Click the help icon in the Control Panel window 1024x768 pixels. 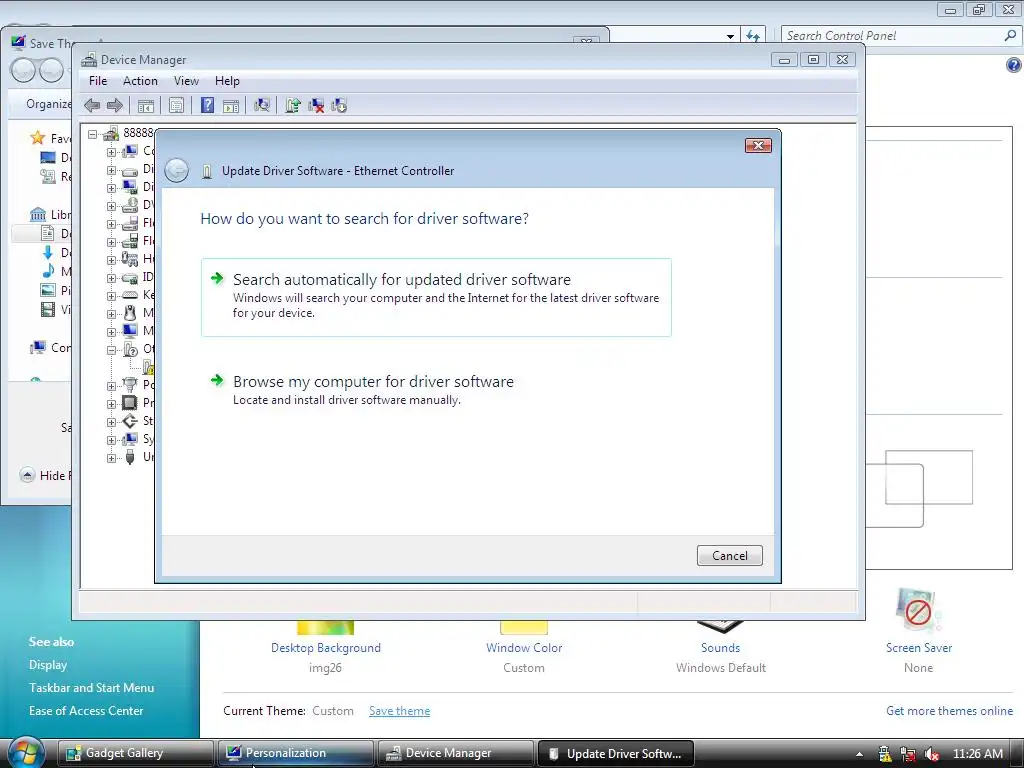point(1013,65)
